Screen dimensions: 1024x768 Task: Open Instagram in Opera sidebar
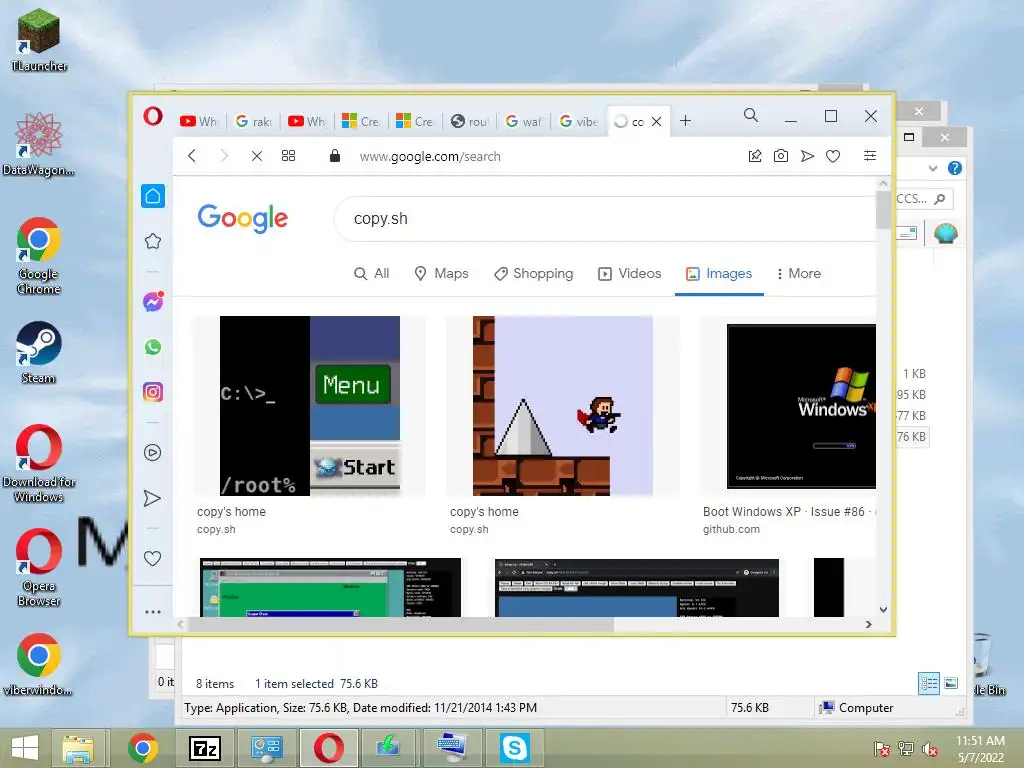pyautogui.click(x=153, y=392)
